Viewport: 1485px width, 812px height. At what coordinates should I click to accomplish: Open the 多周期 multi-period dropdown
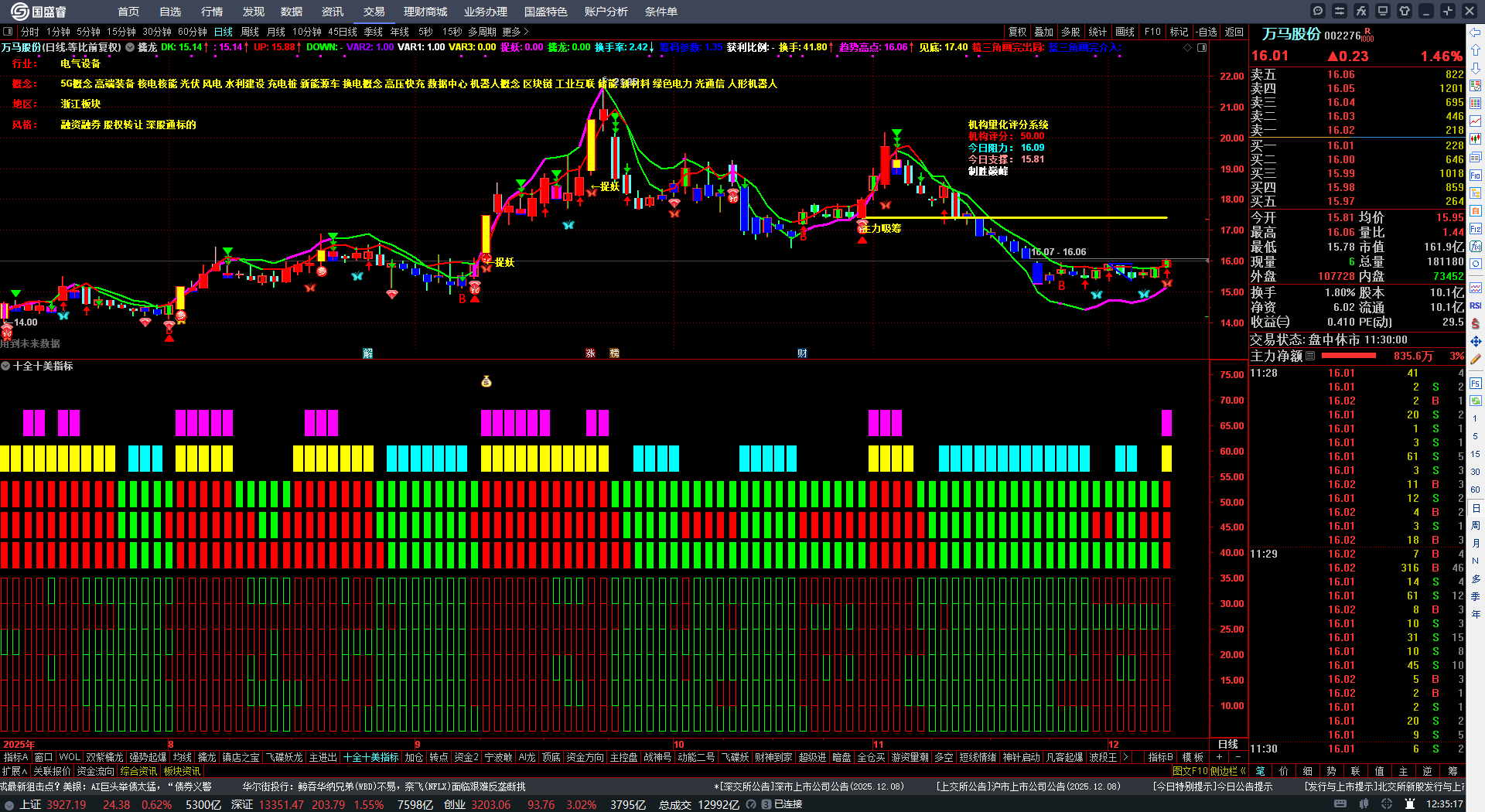click(x=482, y=32)
